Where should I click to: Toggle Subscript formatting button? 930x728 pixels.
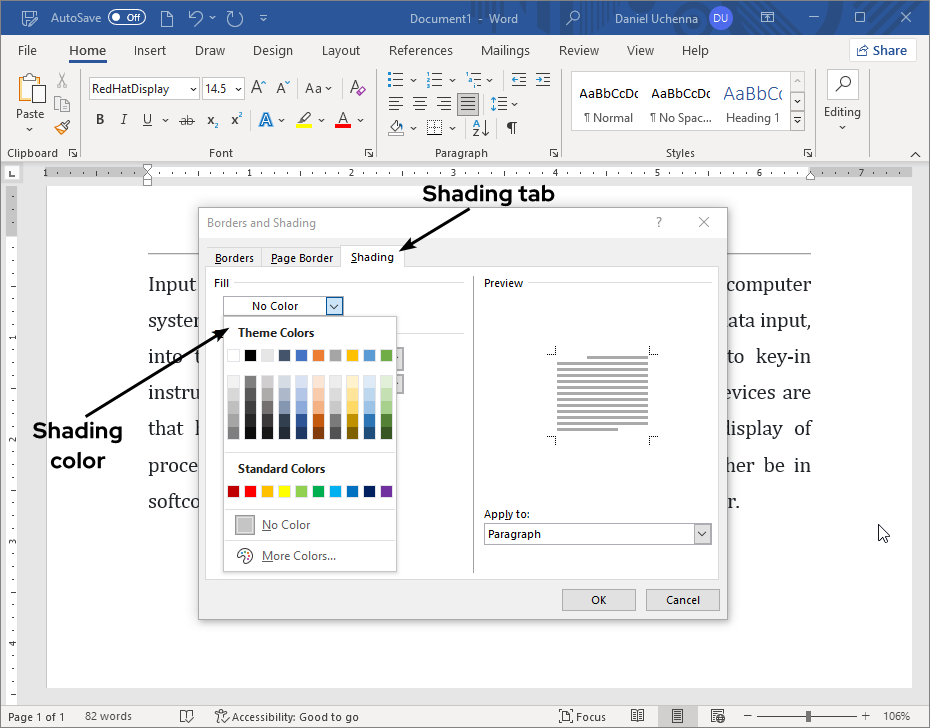(x=212, y=120)
